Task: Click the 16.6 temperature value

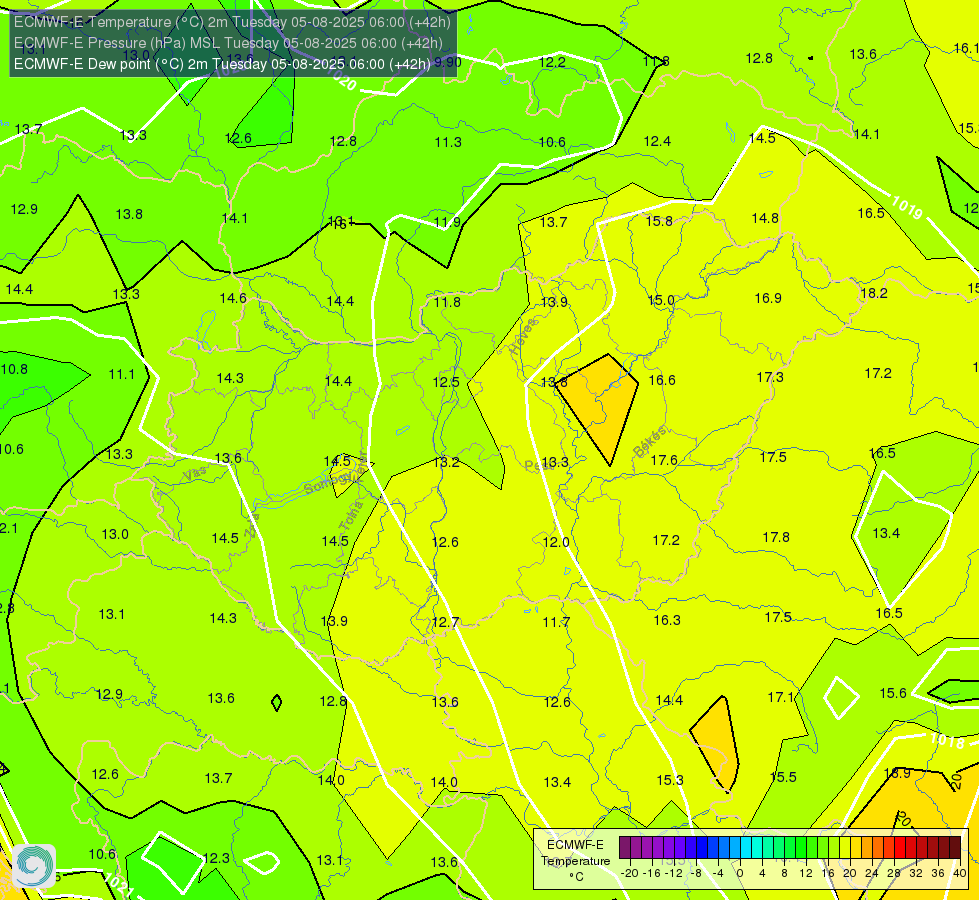Action: tap(662, 380)
